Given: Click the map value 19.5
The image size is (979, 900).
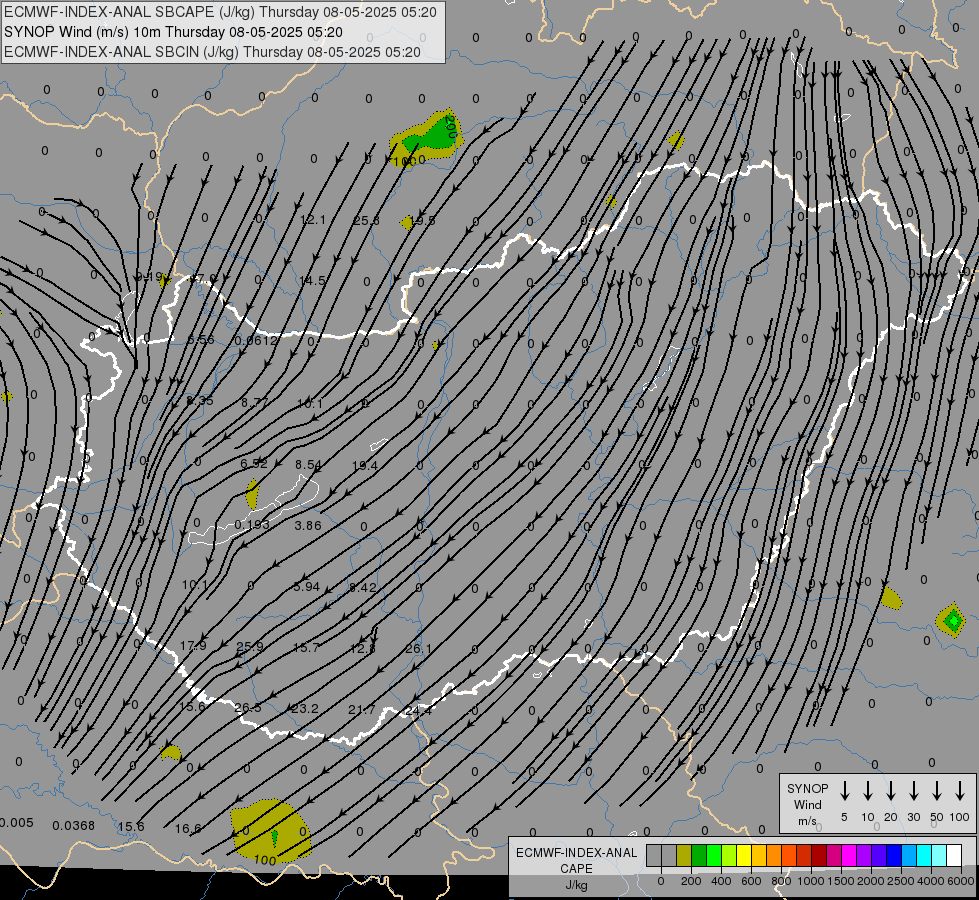Looking at the screenshot, I should point(422,220).
